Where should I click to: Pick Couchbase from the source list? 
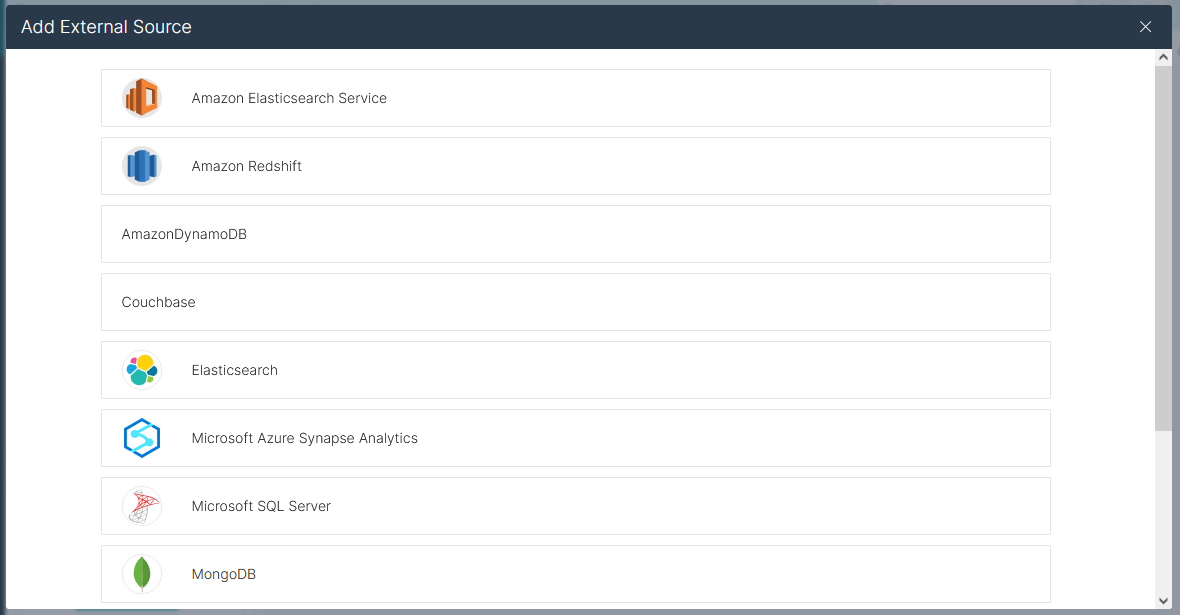[x=159, y=302]
